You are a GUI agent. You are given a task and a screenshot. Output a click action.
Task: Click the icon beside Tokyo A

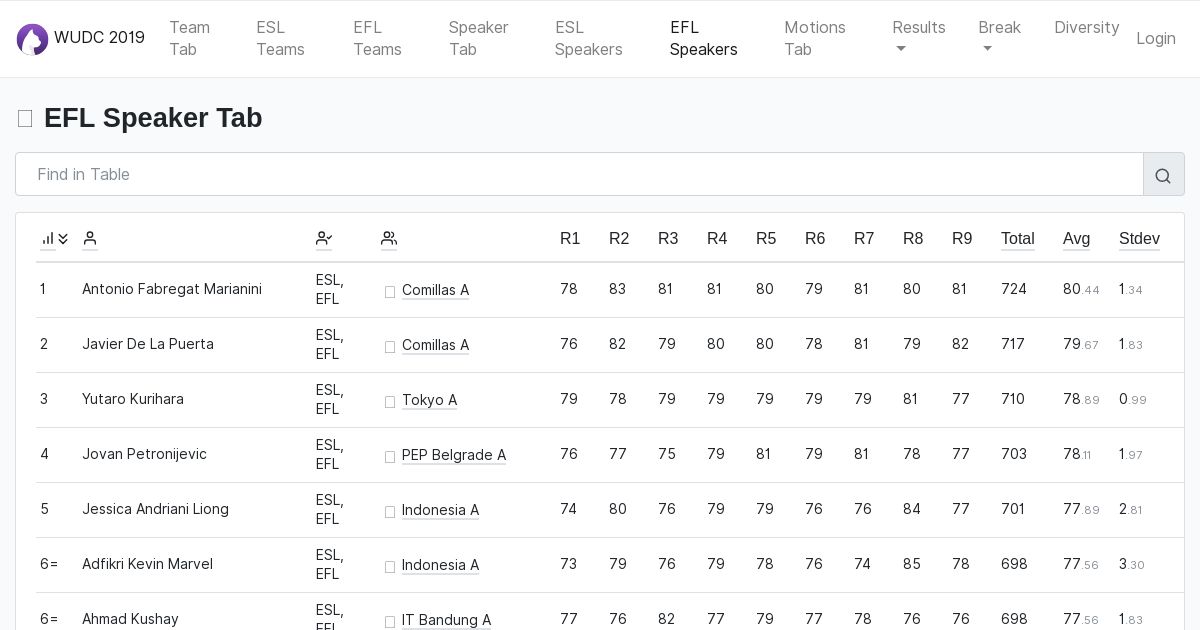point(390,401)
